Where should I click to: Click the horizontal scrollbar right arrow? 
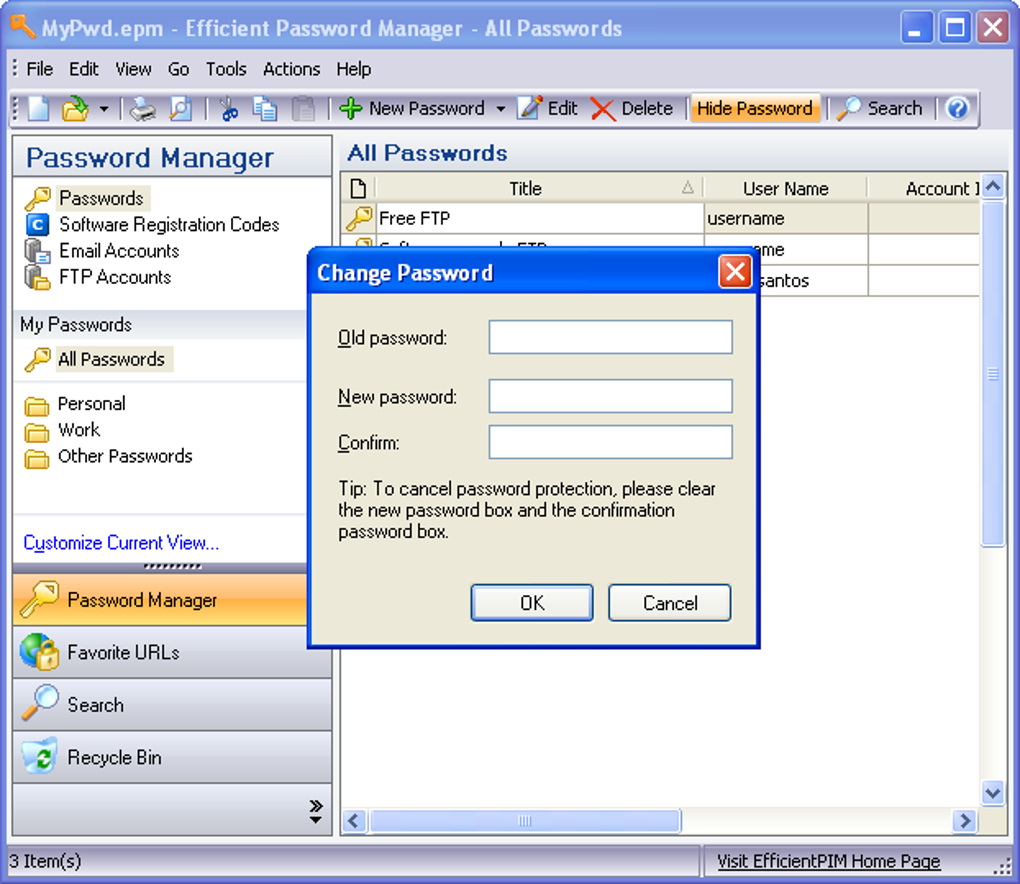tap(965, 821)
